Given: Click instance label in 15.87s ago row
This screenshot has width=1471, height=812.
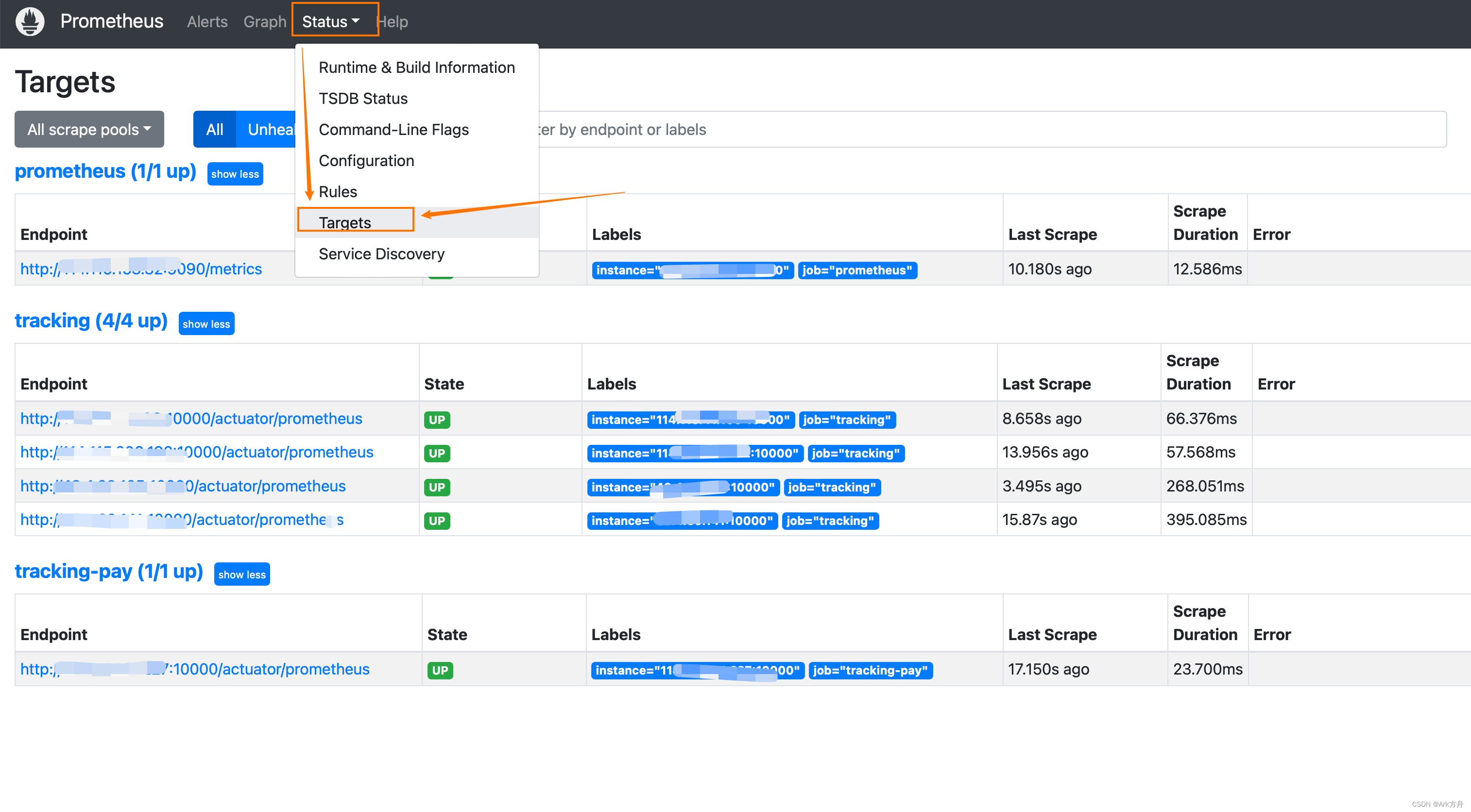Looking at the screenshot, I should click(683, 521).
